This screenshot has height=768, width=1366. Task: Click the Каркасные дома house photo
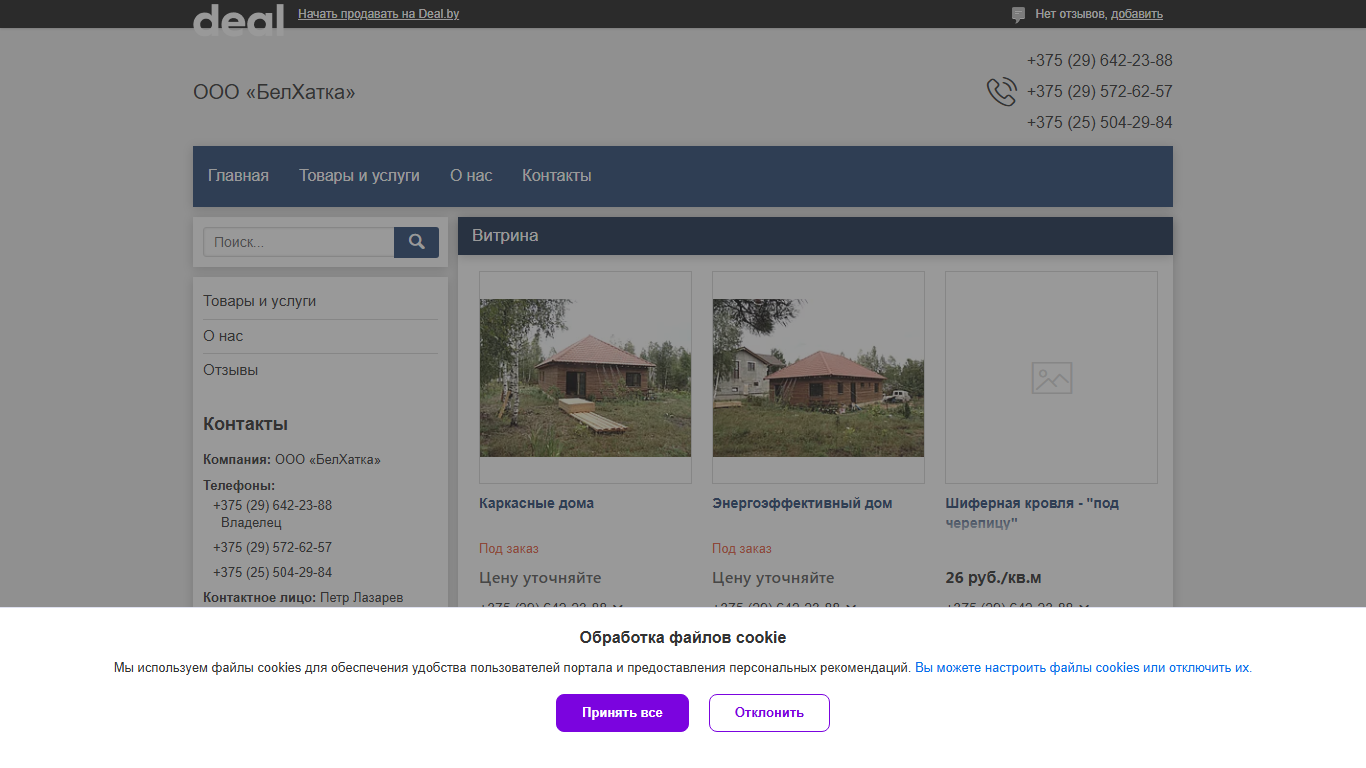pyautogui.click(x=585, y=378)
